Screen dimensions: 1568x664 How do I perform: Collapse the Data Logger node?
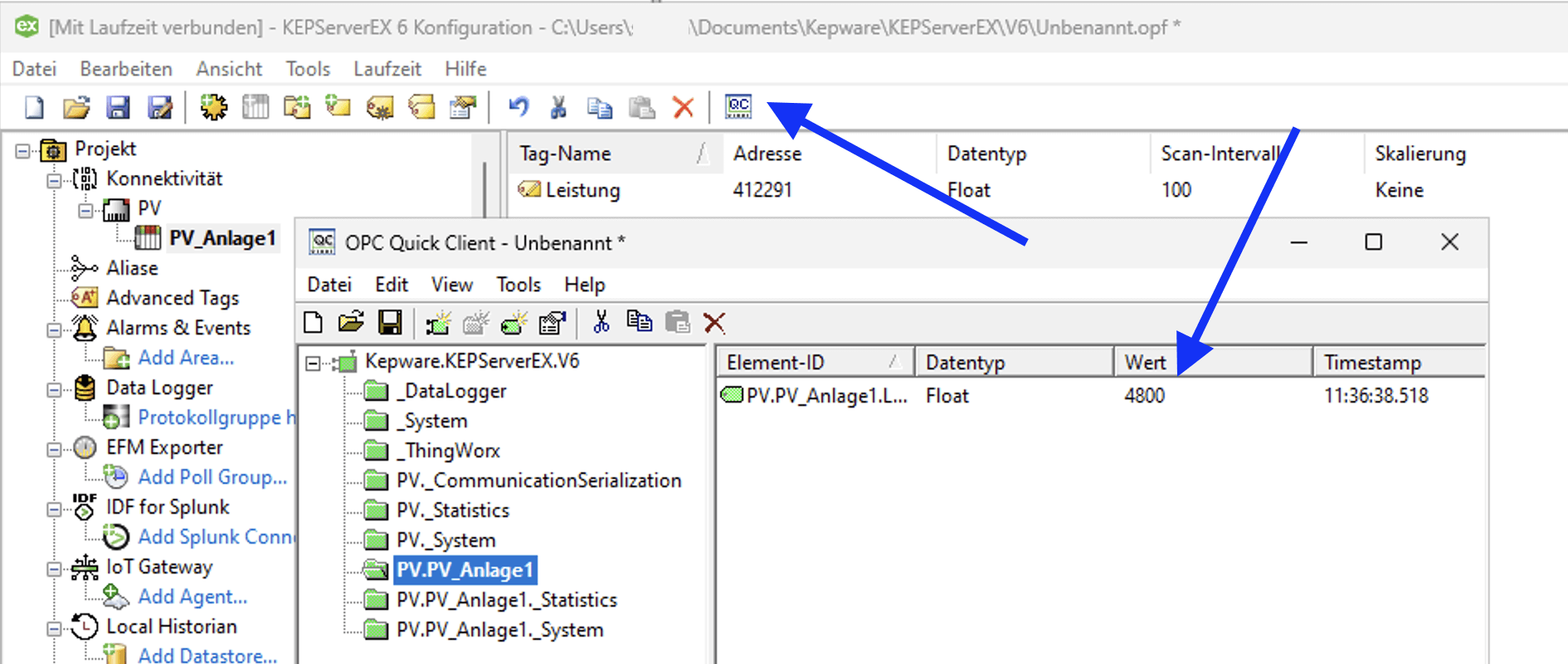(54, 389)
